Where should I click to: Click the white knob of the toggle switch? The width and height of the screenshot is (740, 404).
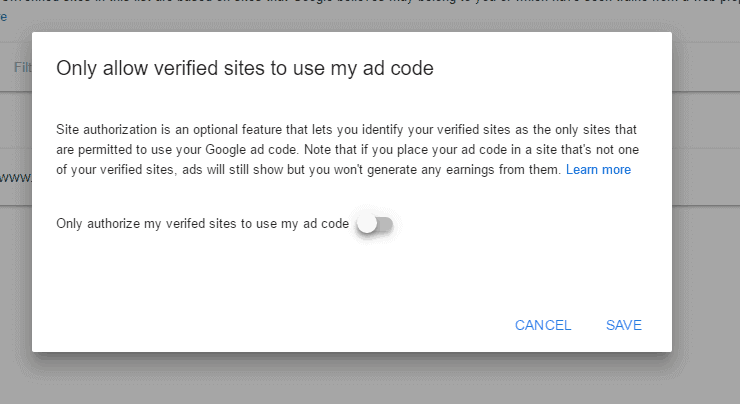(367, 225)
